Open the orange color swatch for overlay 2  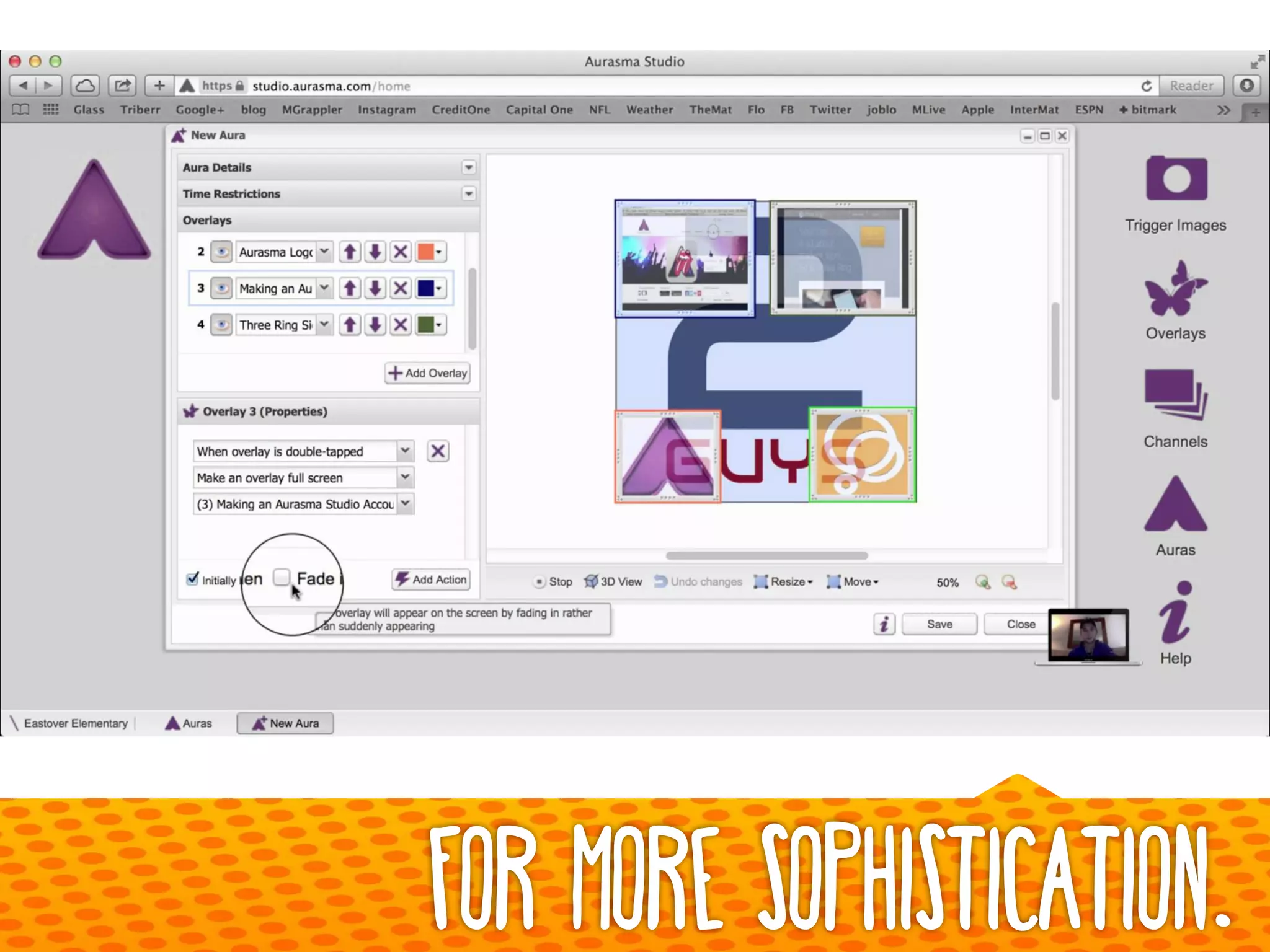click(x=430, y=252)
